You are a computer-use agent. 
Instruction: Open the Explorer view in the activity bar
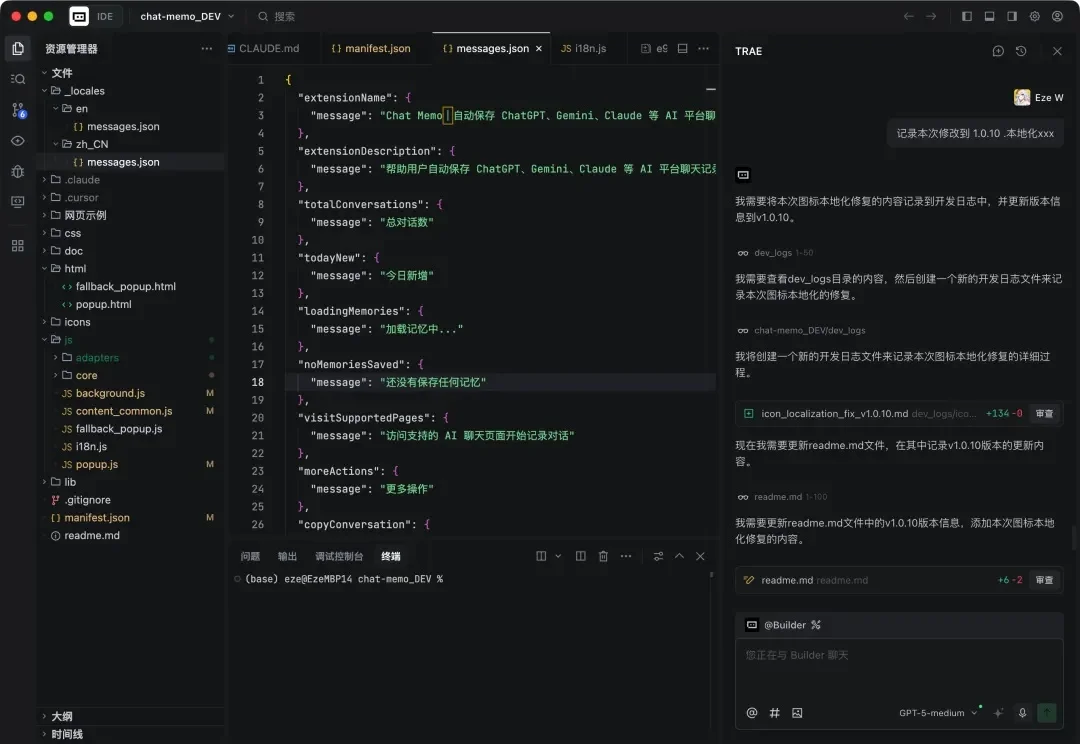click(x=16, y=47)
